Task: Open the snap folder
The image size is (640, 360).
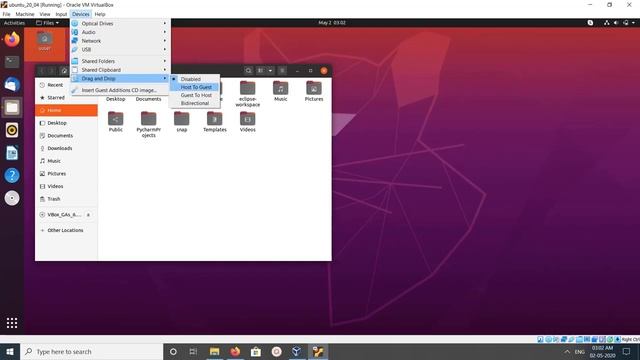Action: coord(182,122)
